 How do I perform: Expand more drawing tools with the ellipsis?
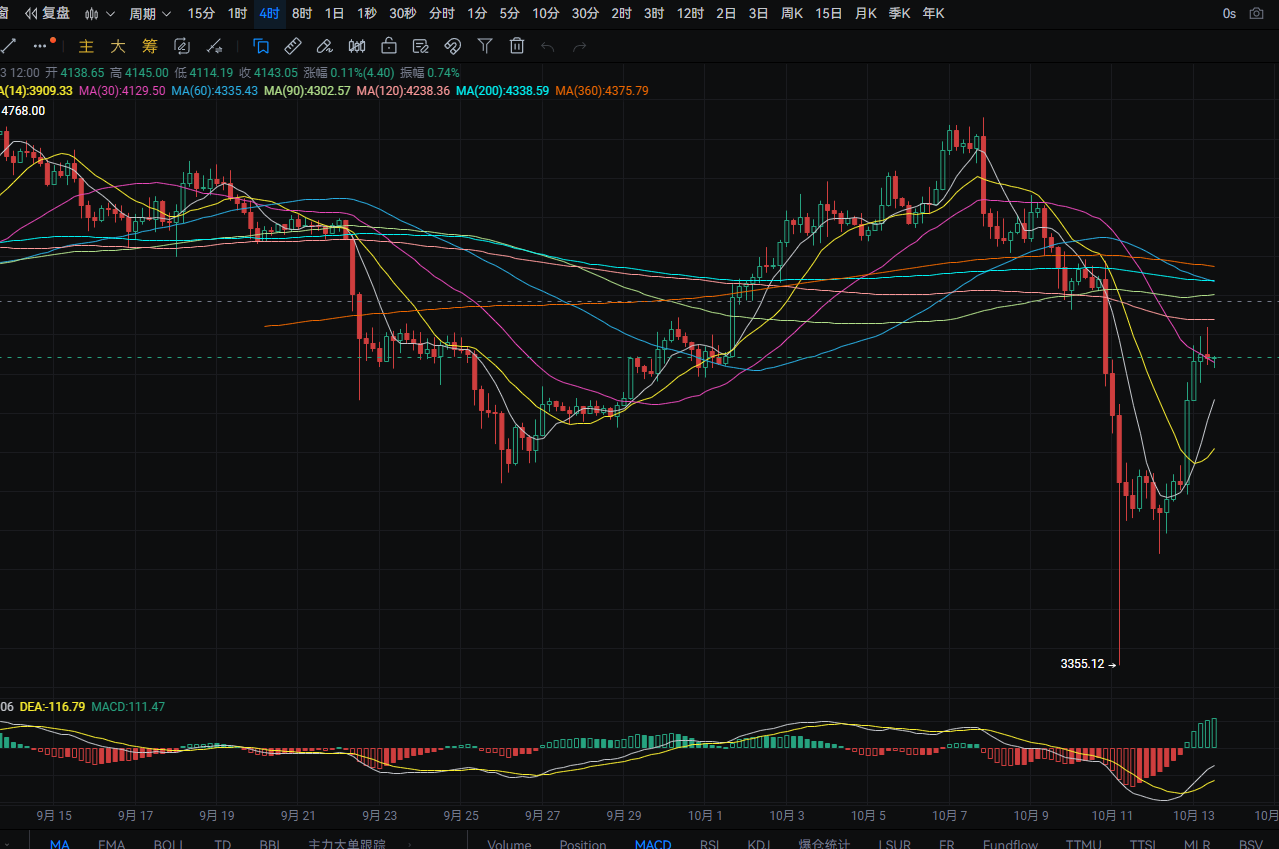point(40,46)
